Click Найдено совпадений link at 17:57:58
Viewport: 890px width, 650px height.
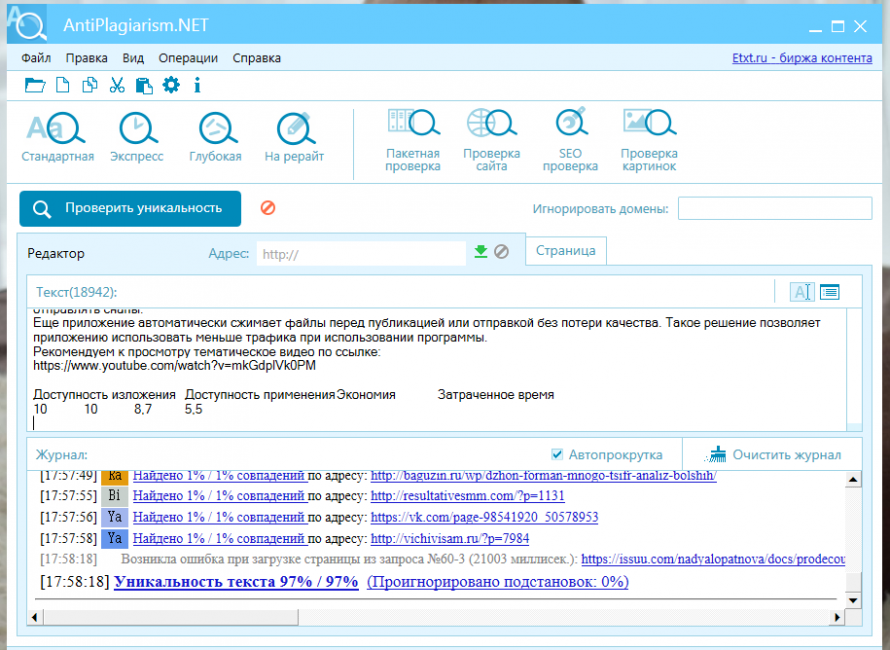[220, 538]
